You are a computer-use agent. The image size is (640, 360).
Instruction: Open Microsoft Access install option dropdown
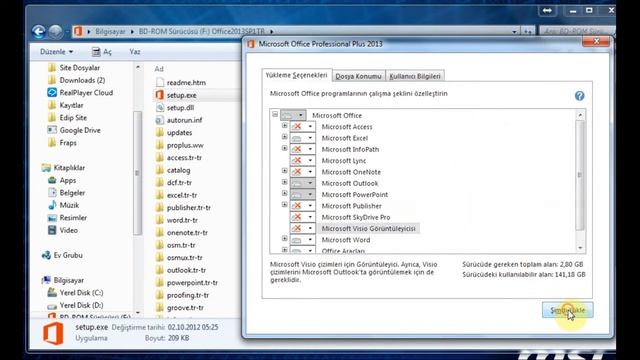tap(302, 127)
